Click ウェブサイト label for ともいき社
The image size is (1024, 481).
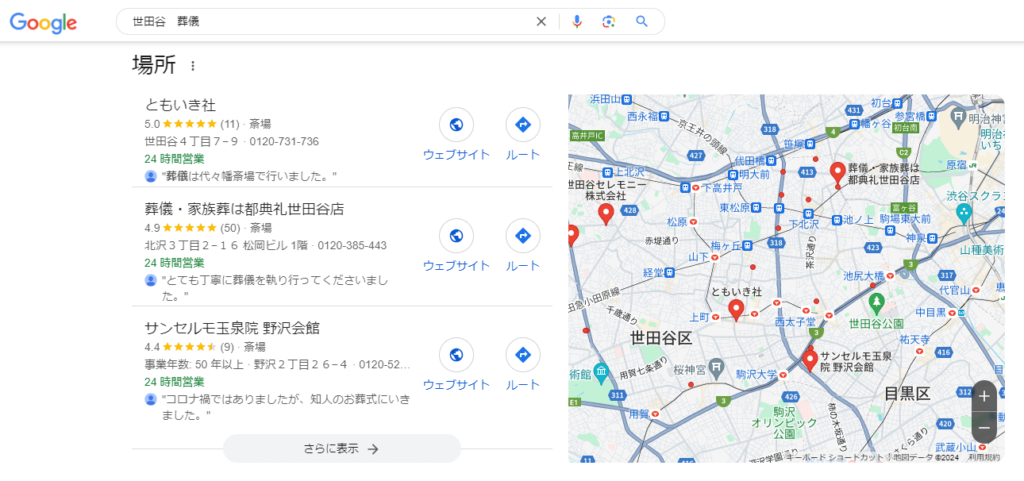[456, 155]
